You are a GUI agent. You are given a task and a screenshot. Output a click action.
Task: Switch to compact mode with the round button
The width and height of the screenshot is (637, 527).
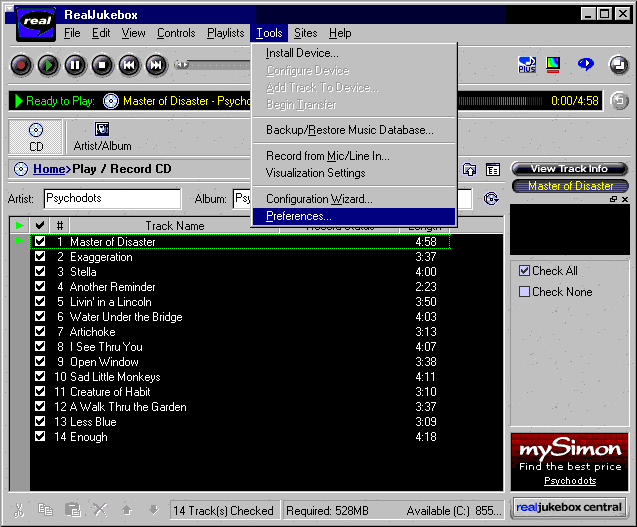(x=619, y=65)
